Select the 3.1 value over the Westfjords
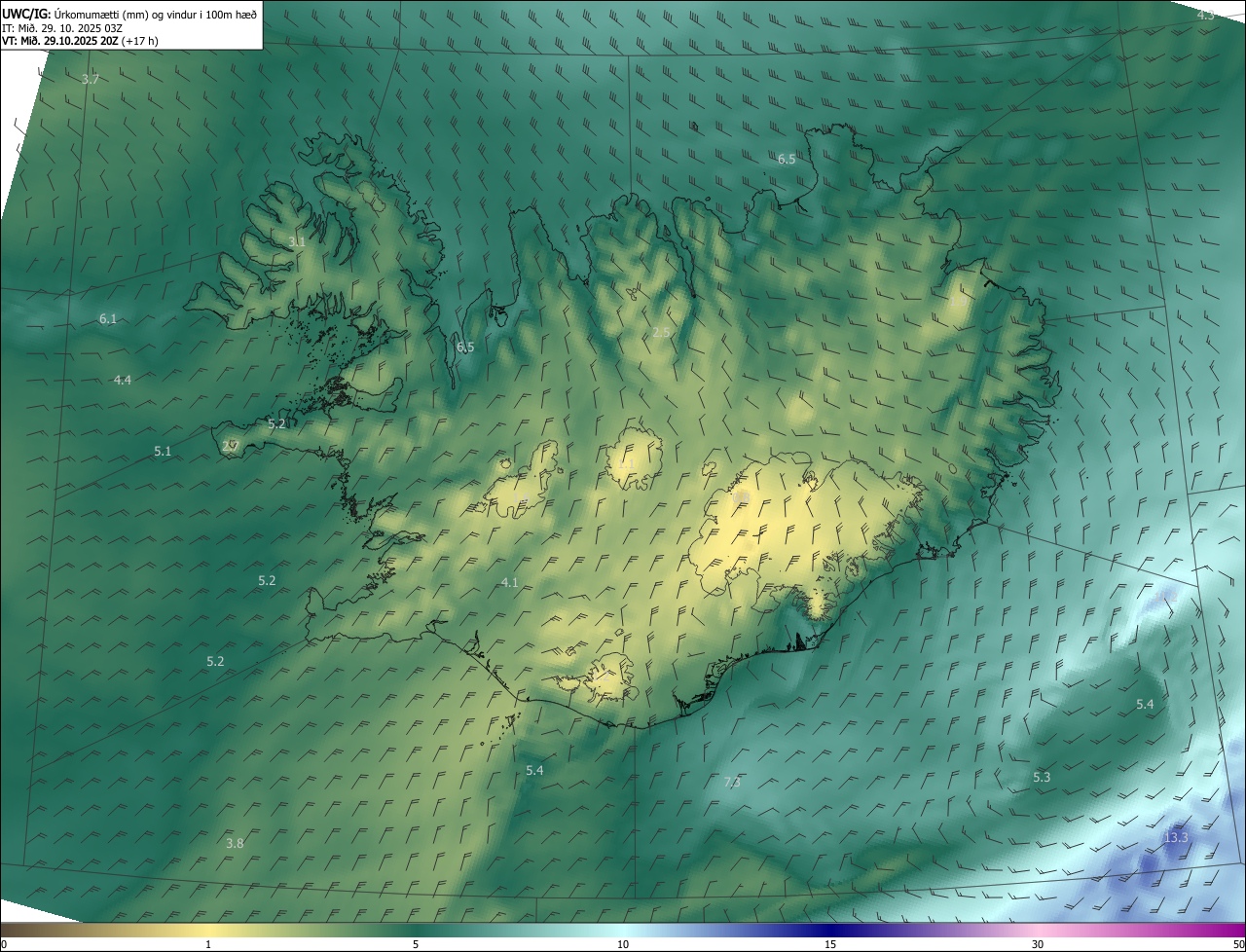This screenshot has height=952, width=1246. pos(297,241)
